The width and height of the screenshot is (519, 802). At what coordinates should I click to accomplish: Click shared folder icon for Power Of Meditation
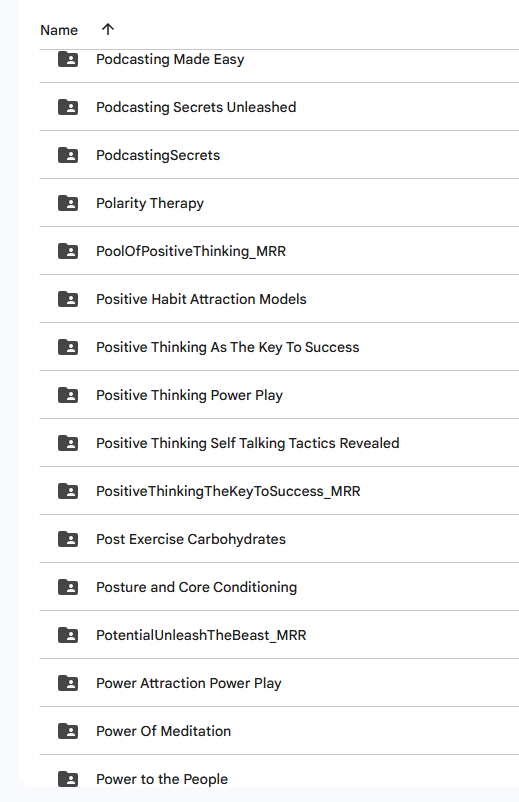(x=68, y=731)
